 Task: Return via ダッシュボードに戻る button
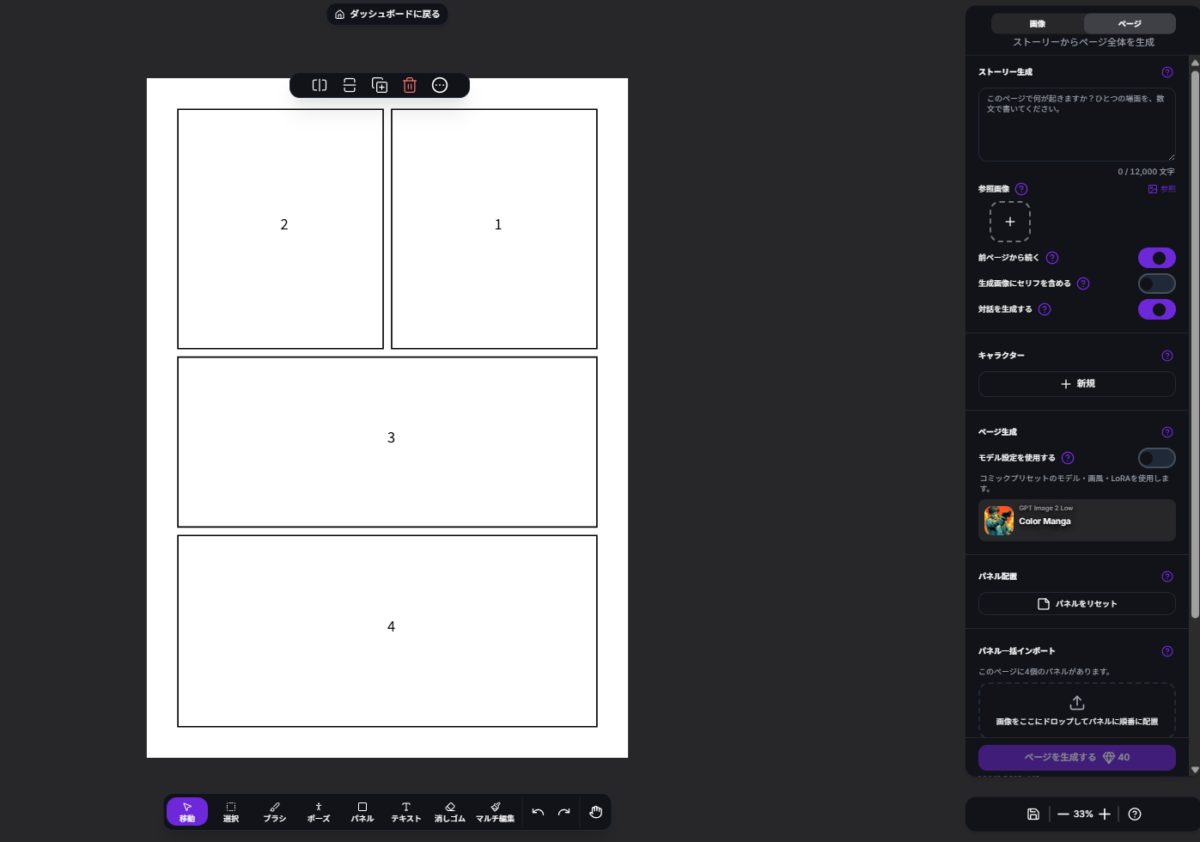pyautogui.click(x=387, y=14)
